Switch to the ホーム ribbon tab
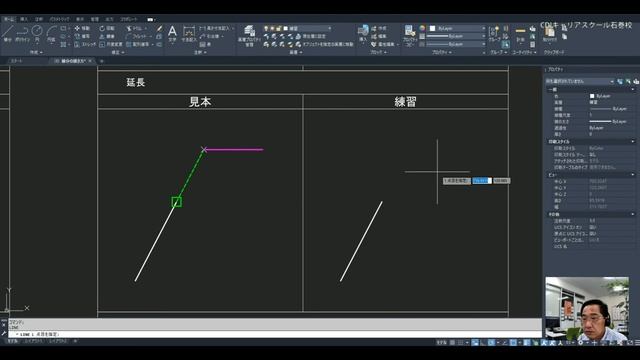 pos(9,19)
